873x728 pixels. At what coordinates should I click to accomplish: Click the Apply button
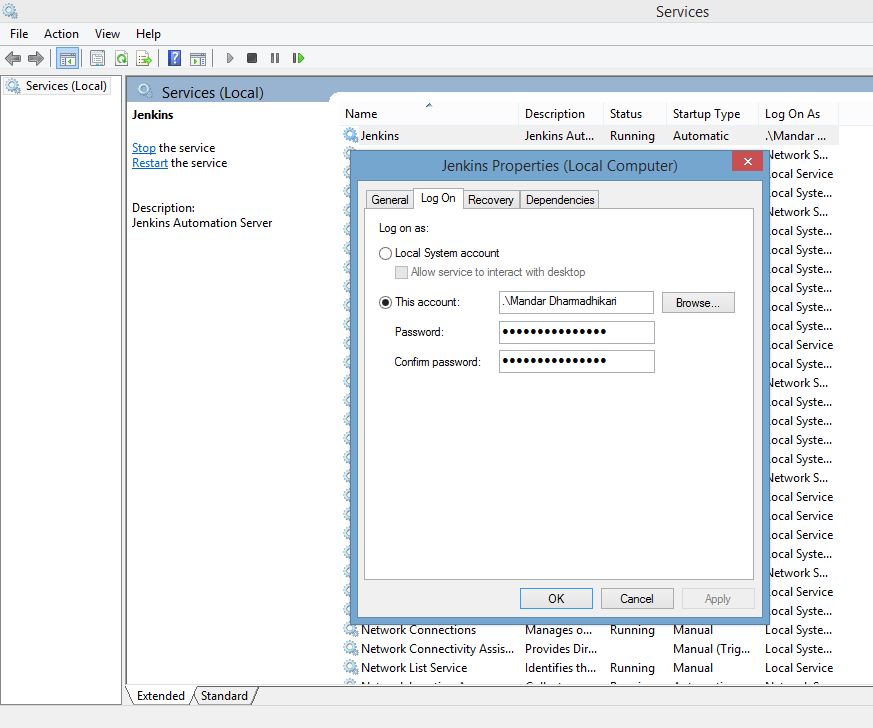718,598
